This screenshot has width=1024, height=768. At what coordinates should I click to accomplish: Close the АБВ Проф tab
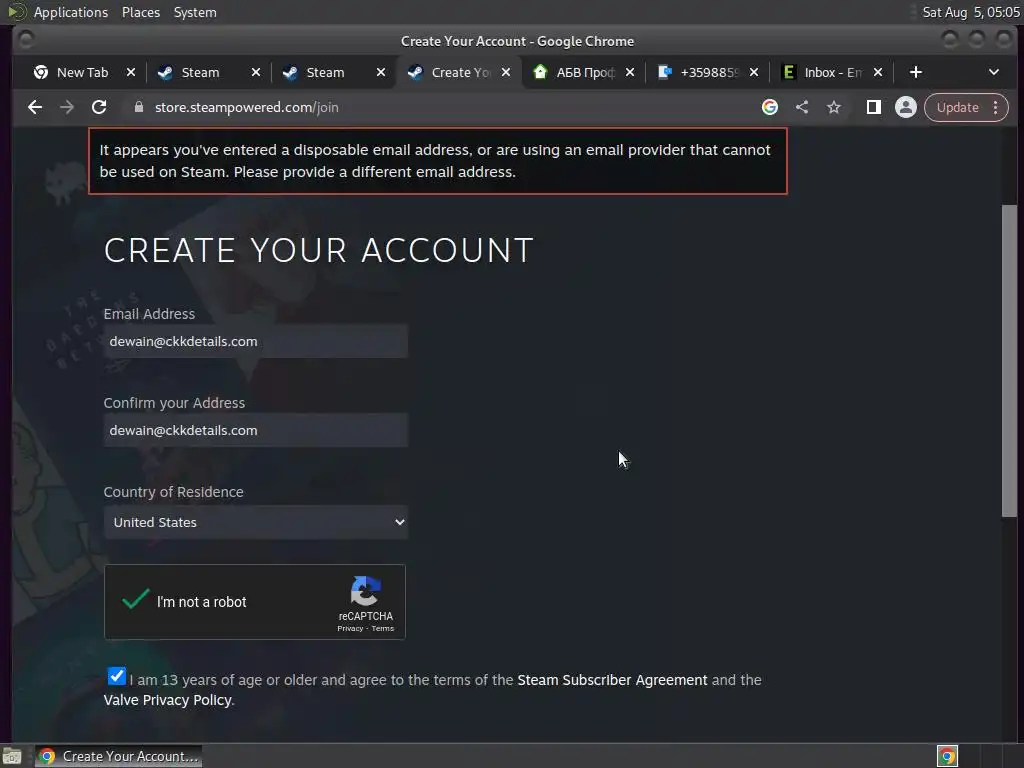pos(630,72)
